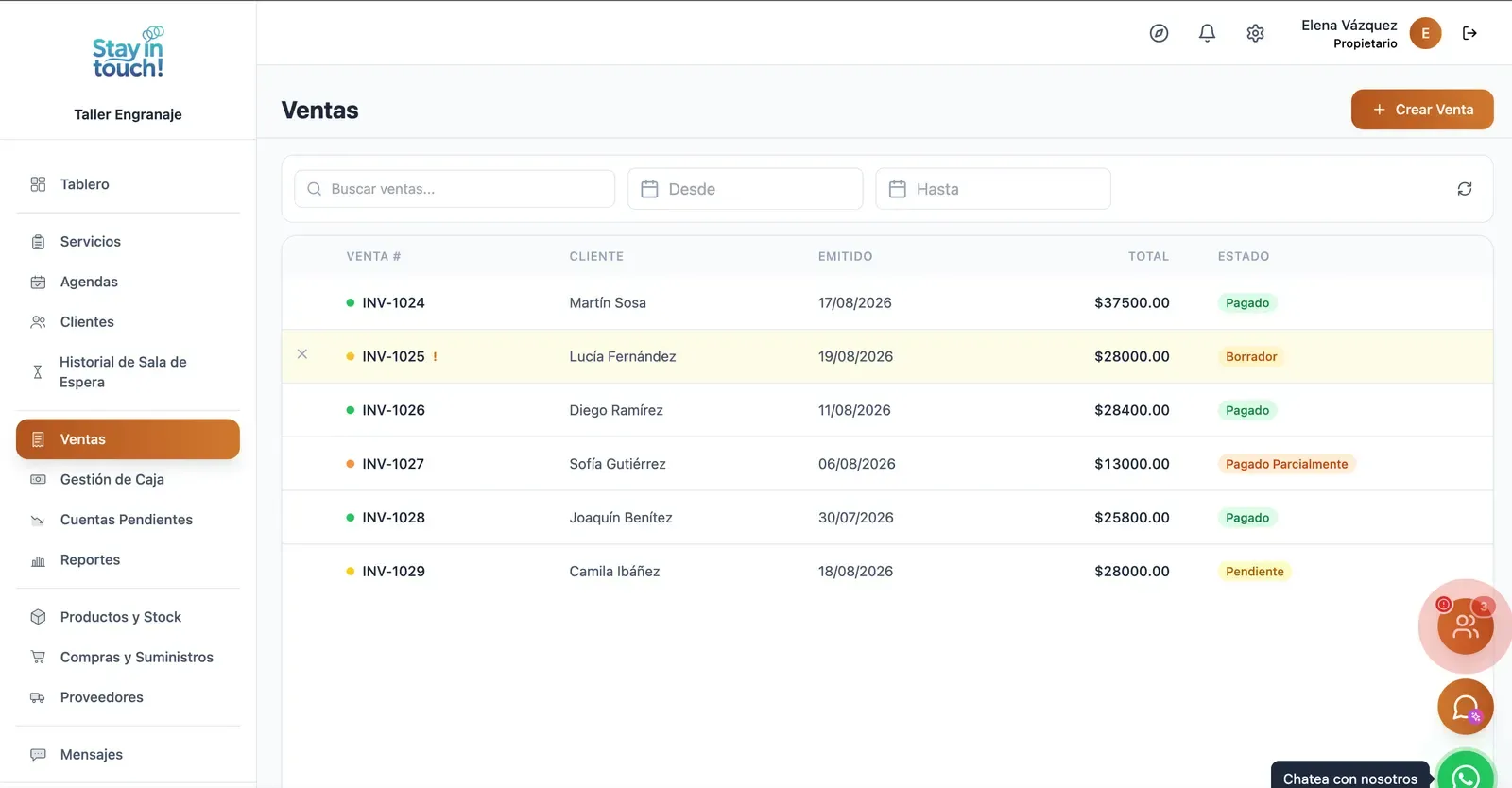
Task: Click the Borrador status badge
Action: click(1251, 357)
